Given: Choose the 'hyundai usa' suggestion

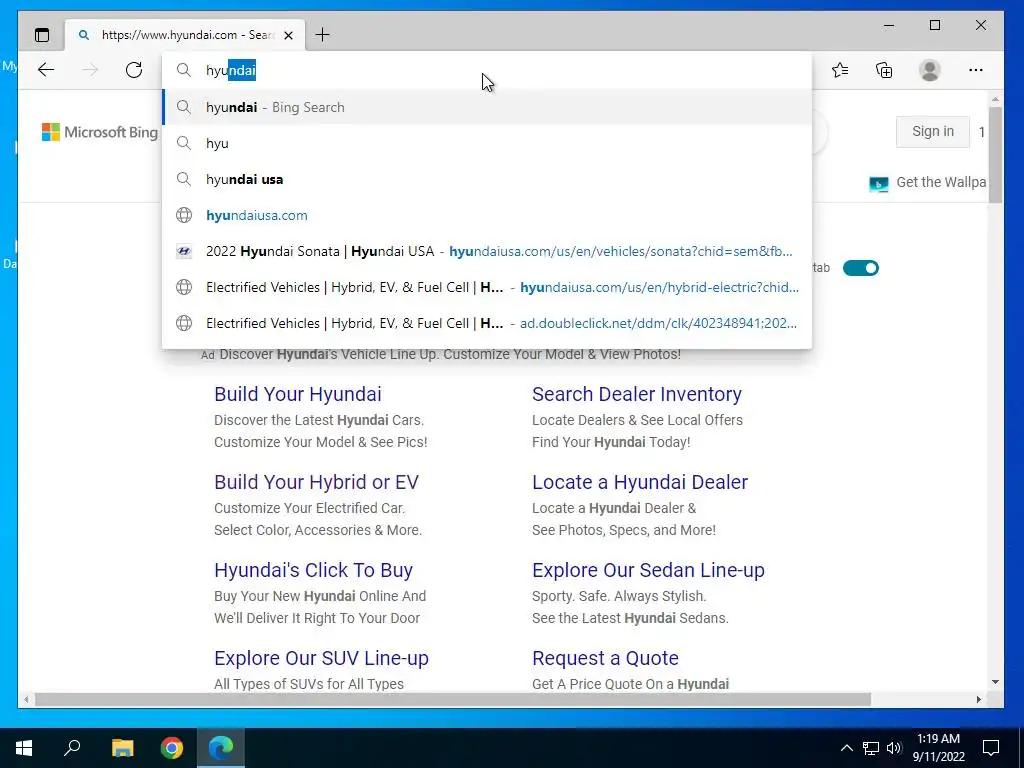Looking at the screenshot, I should pyautogui.click(x=487, y=179).
